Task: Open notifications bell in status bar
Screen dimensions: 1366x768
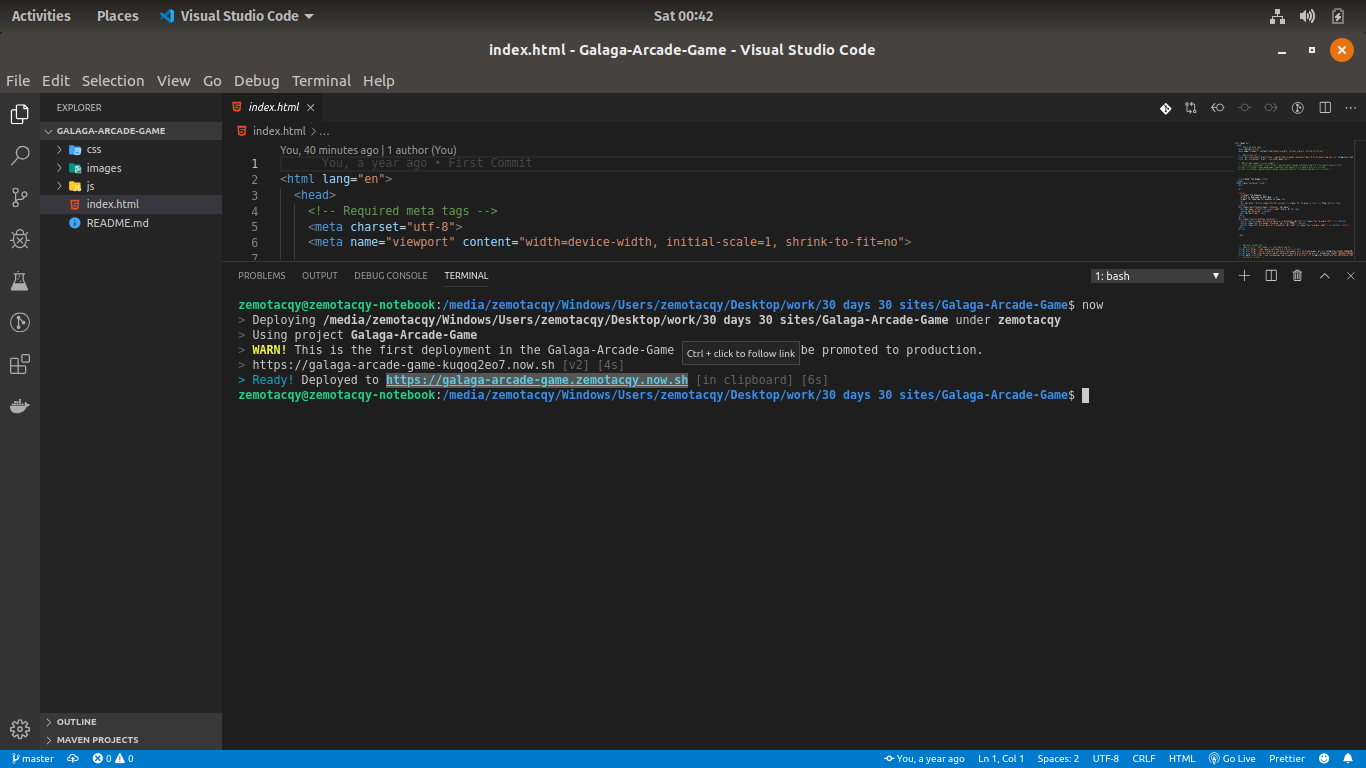Action: 1347,759
